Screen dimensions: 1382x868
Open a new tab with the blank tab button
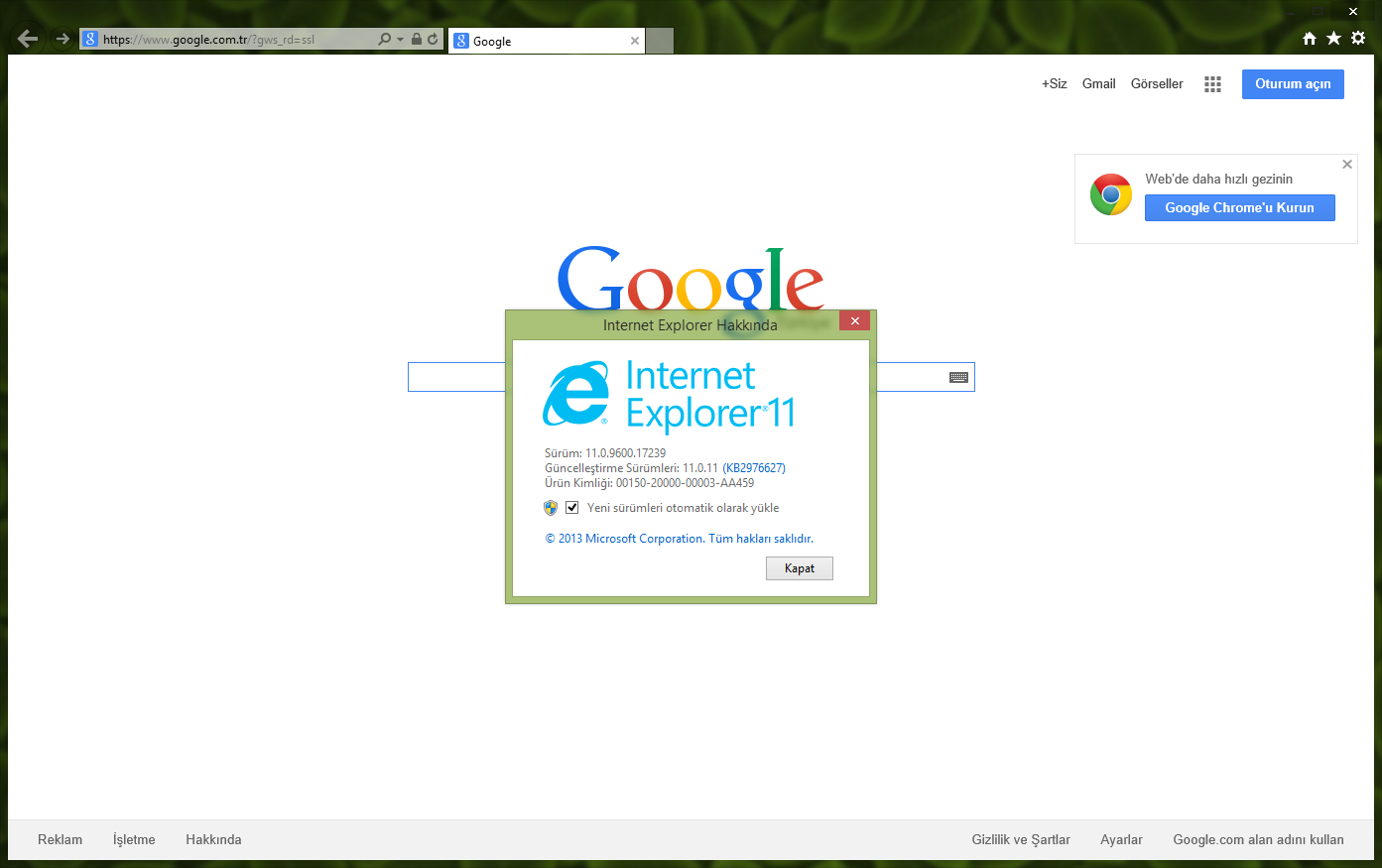660,41
